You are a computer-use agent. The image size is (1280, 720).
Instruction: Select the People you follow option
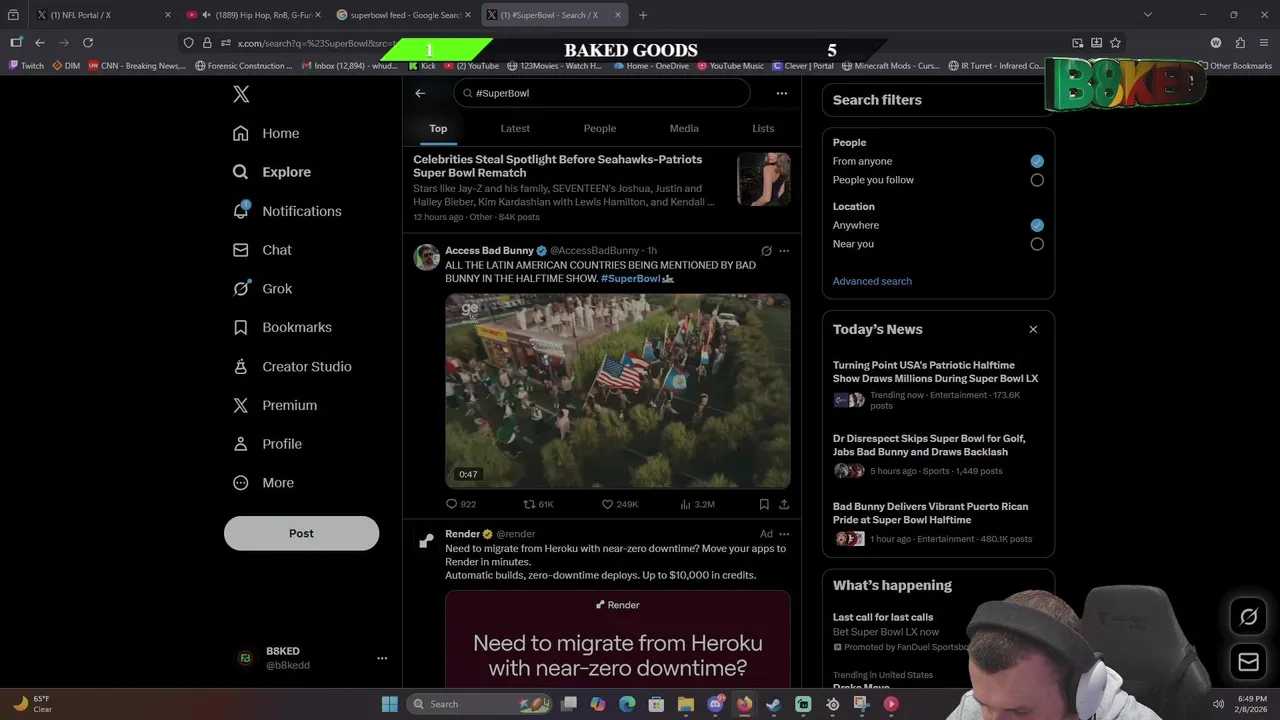(1037, 180)
